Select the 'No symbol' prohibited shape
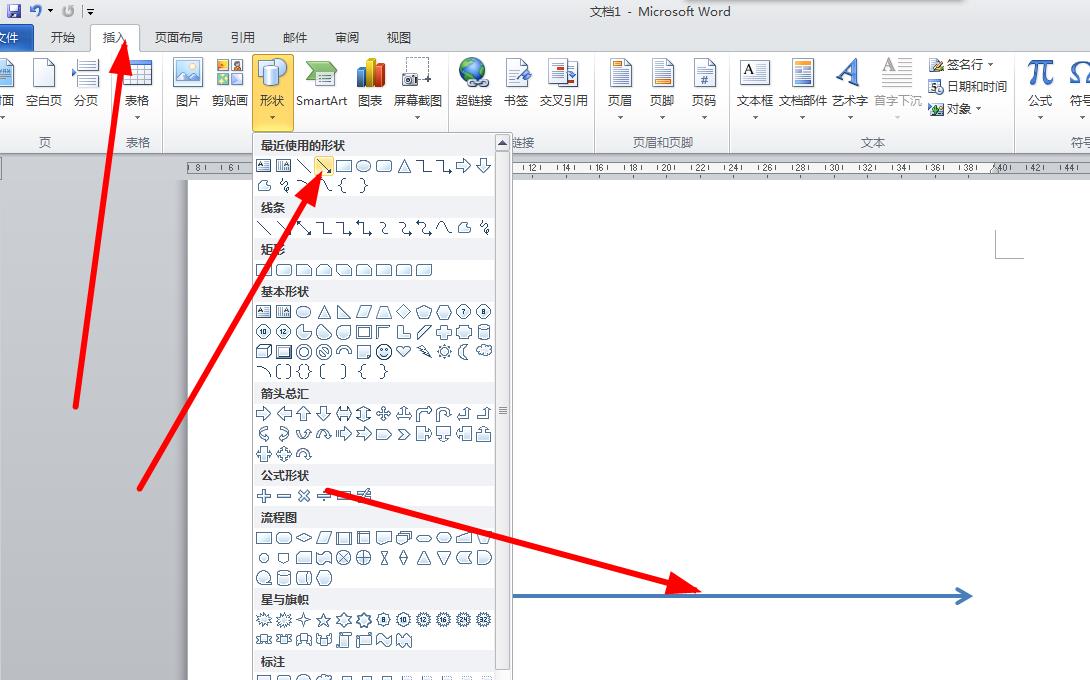1090x680 pixels. [x=324, y=352]
